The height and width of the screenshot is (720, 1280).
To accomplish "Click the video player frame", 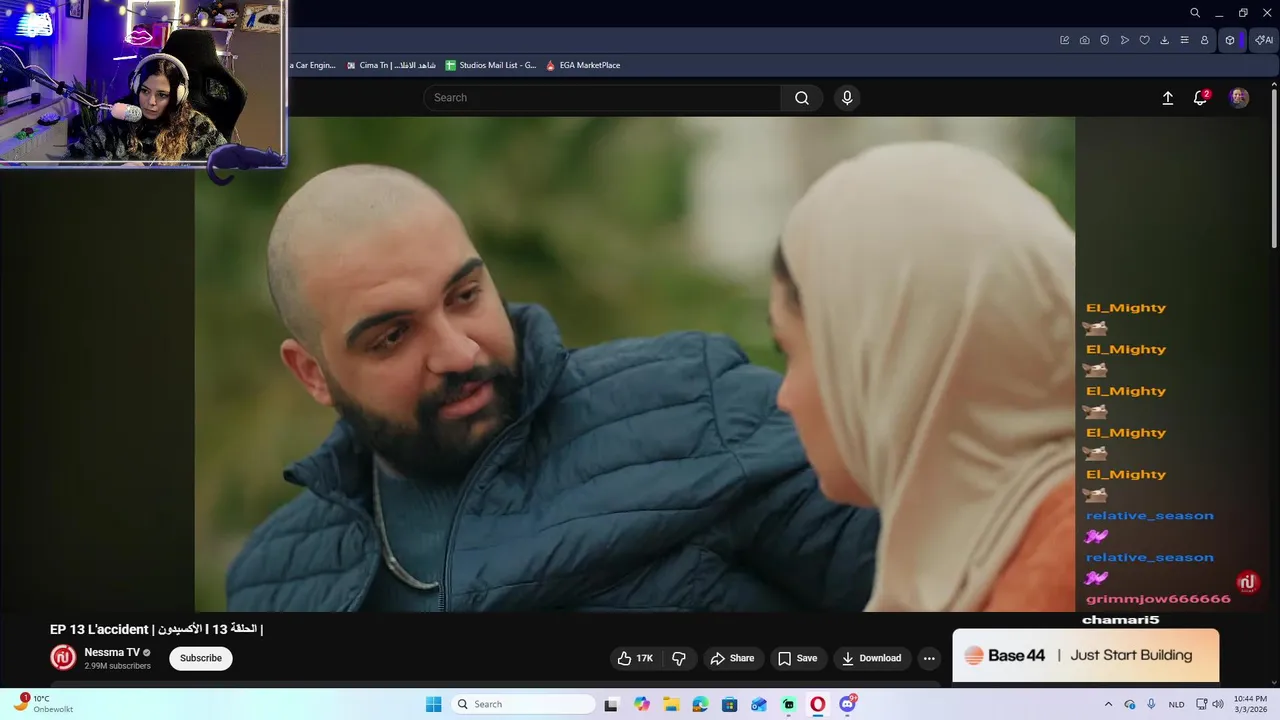I will coord(635,364).
